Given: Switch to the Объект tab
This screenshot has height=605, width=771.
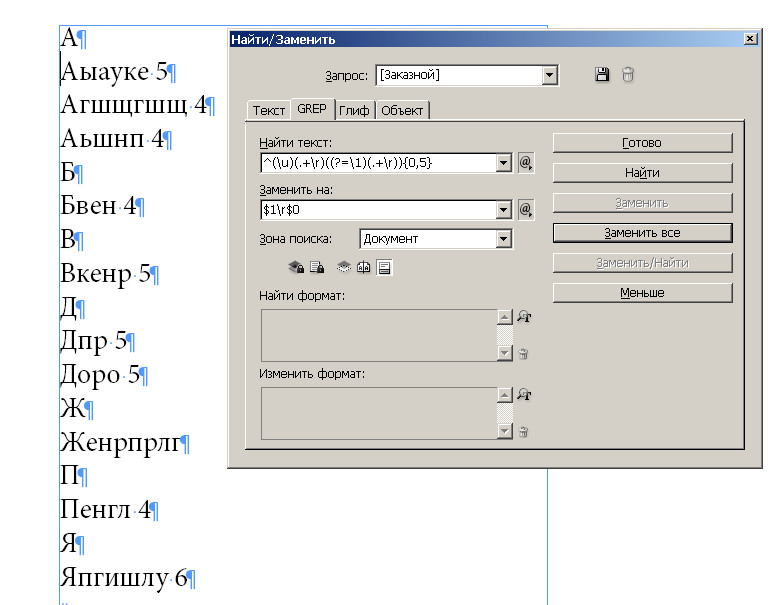Looking at the screenshot, I should [x=402, y=110].
